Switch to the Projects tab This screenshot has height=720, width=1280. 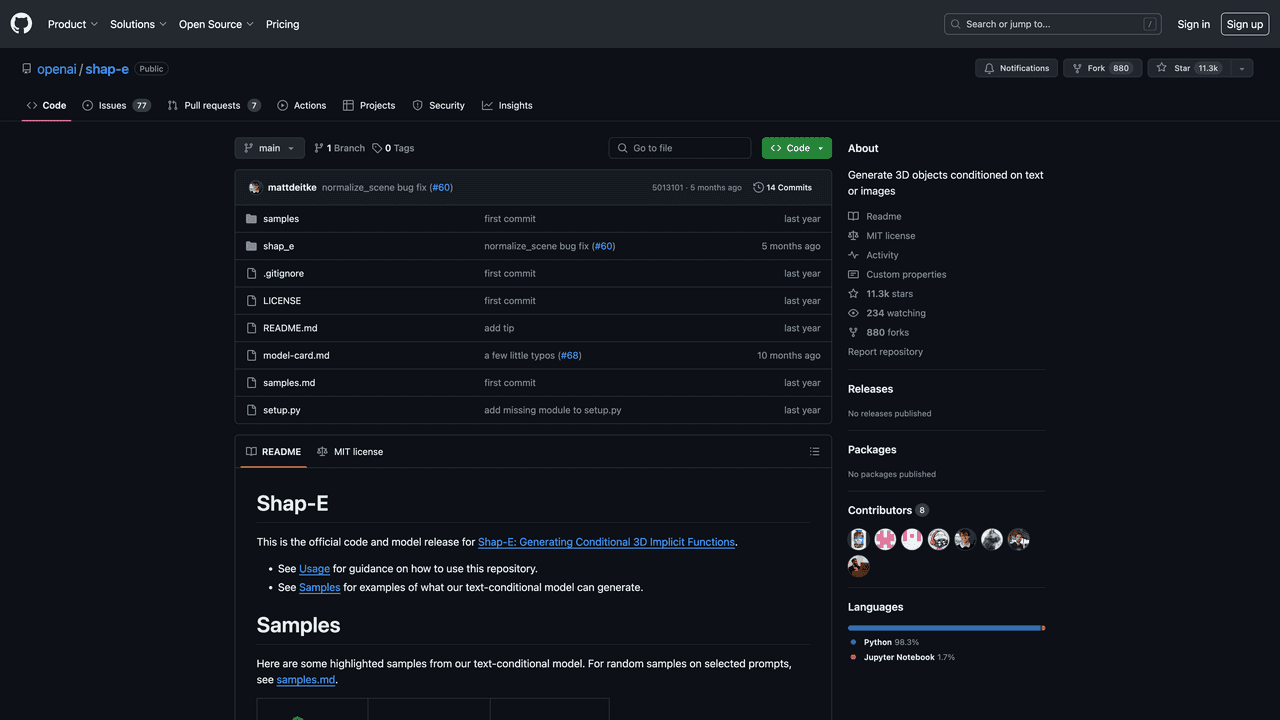tap(369, 105)
